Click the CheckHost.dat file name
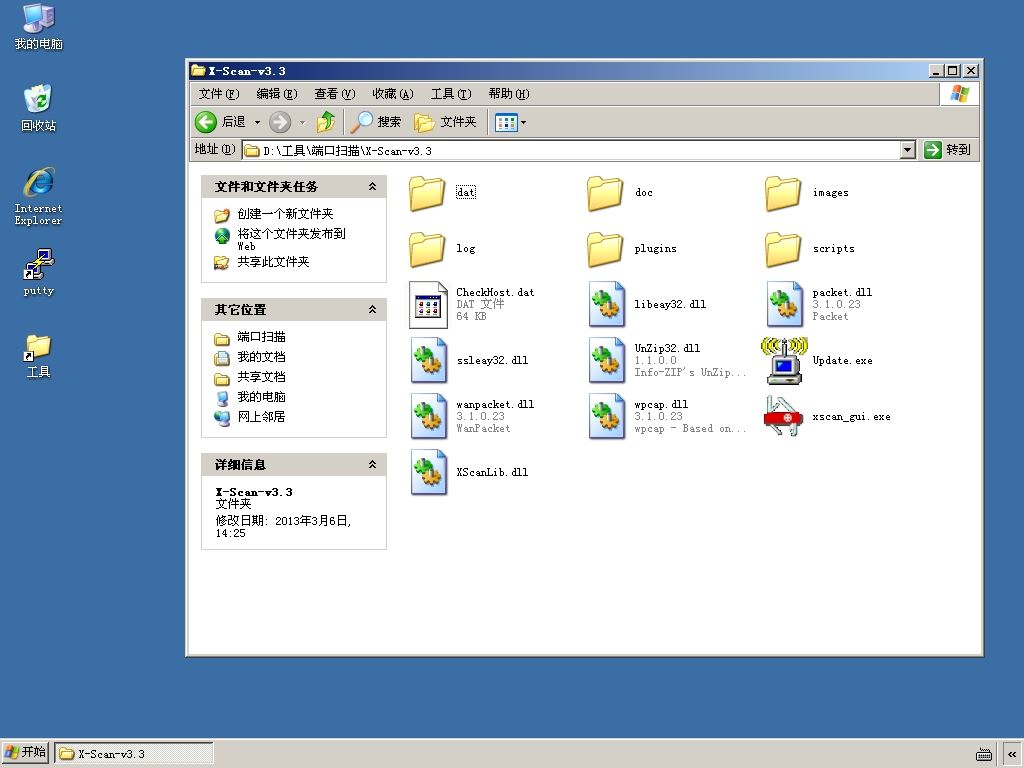 [495, 293]
